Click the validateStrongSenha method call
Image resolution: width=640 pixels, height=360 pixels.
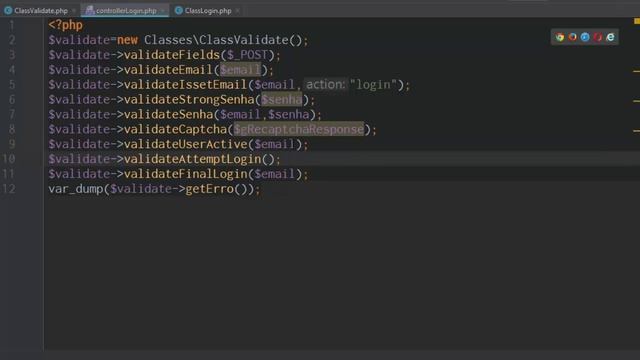click(189, 100)
